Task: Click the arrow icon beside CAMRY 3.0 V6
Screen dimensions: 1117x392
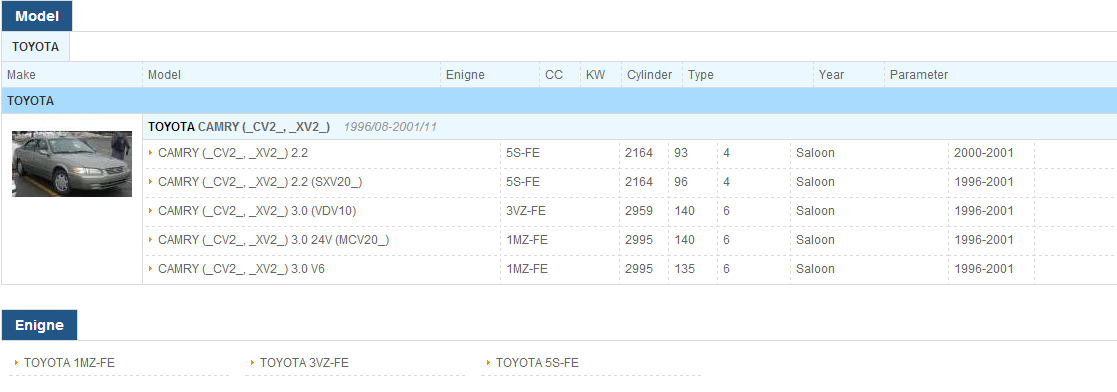Action: (151, 269)
